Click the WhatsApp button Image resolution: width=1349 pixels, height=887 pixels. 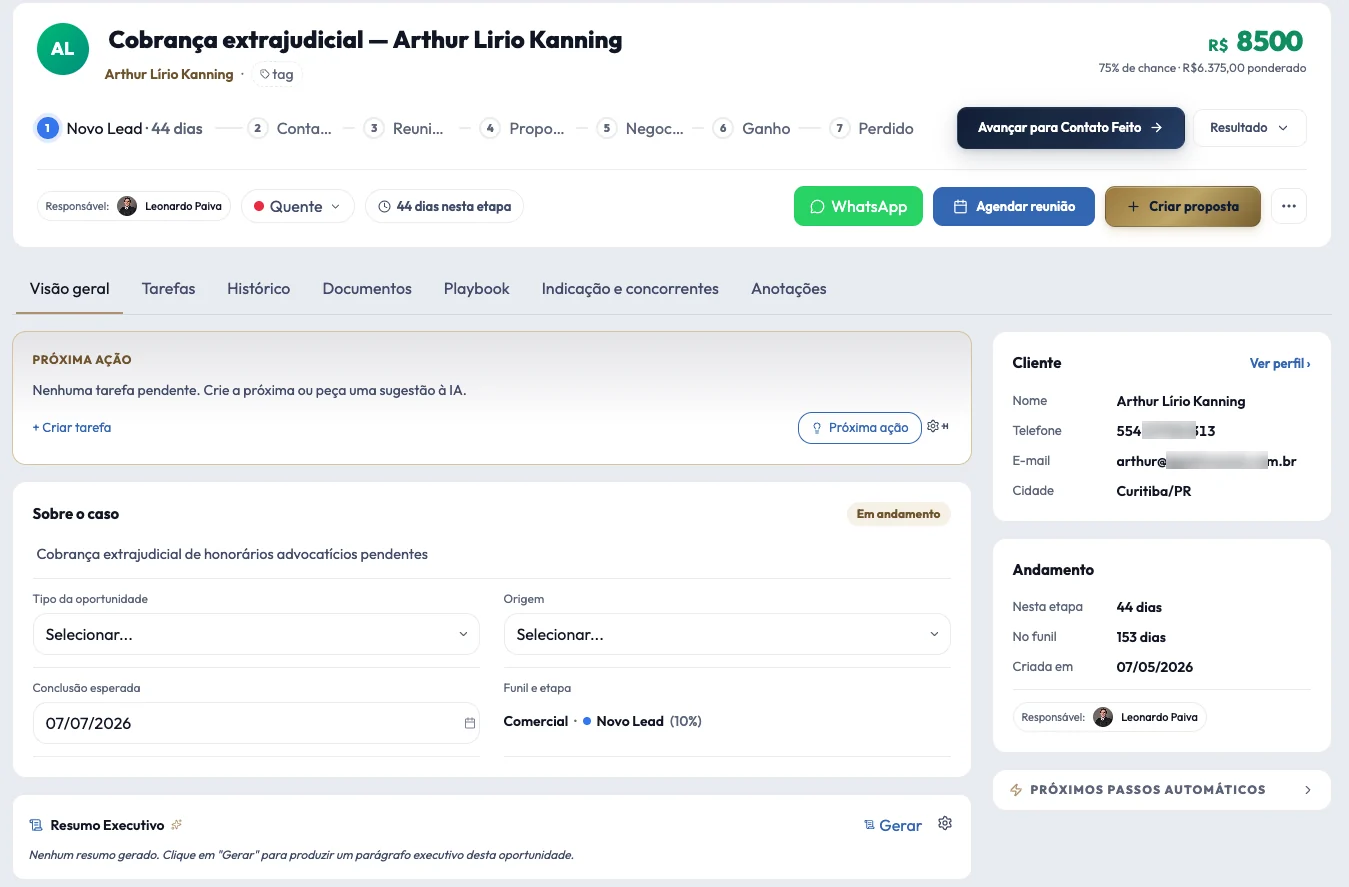[858, 206]
